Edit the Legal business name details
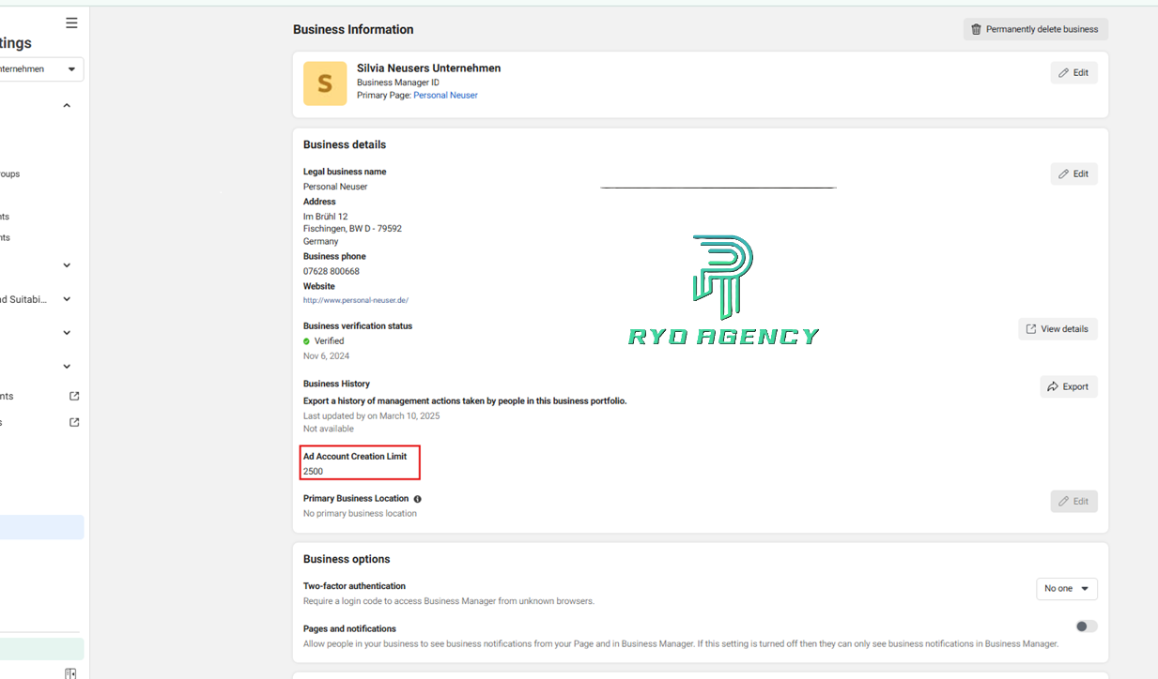Viewport: 1158px width, 679px height. (1074, 174)
